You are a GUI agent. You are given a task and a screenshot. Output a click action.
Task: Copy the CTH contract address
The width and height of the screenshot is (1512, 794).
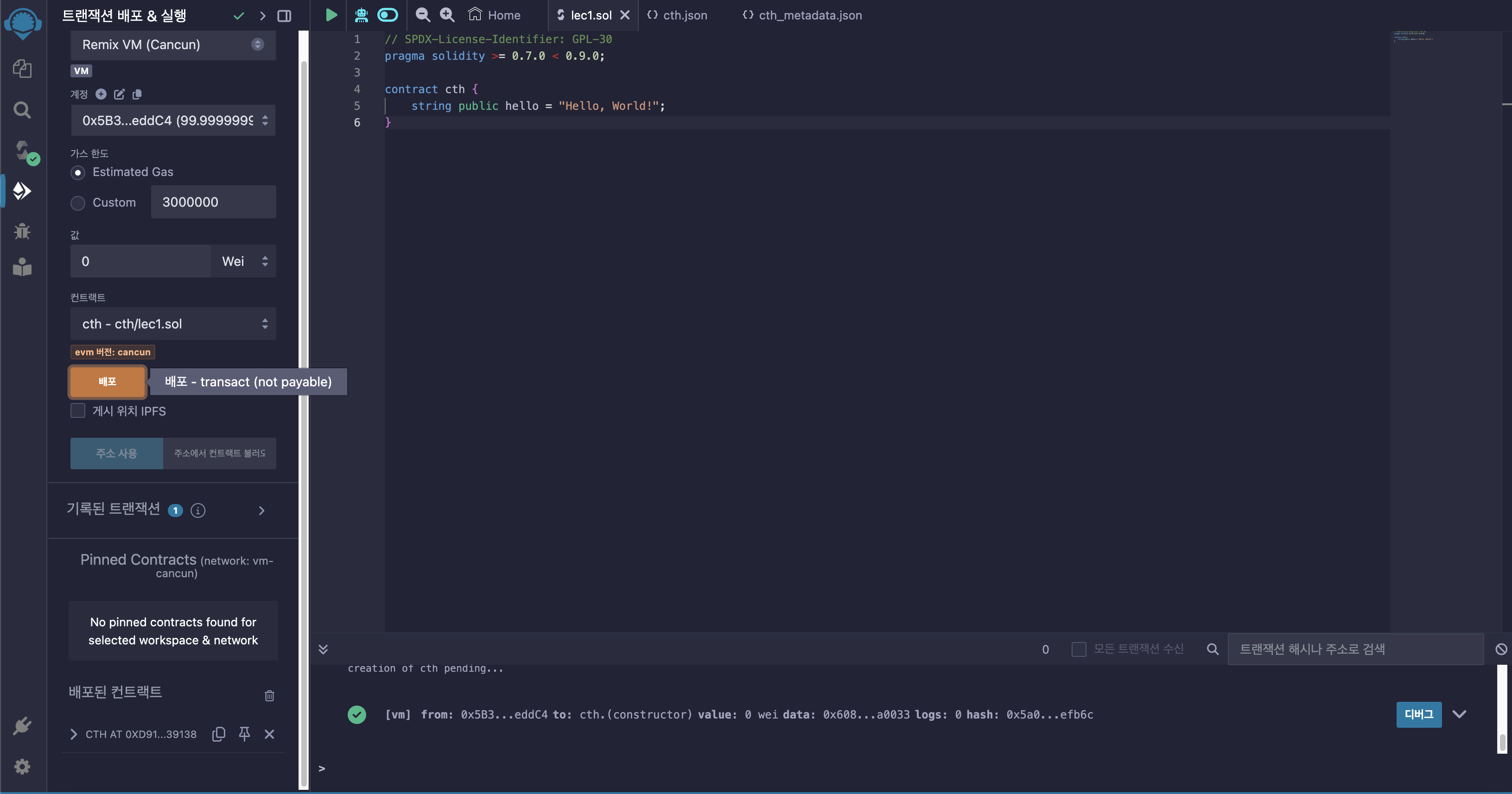(218, 734)
